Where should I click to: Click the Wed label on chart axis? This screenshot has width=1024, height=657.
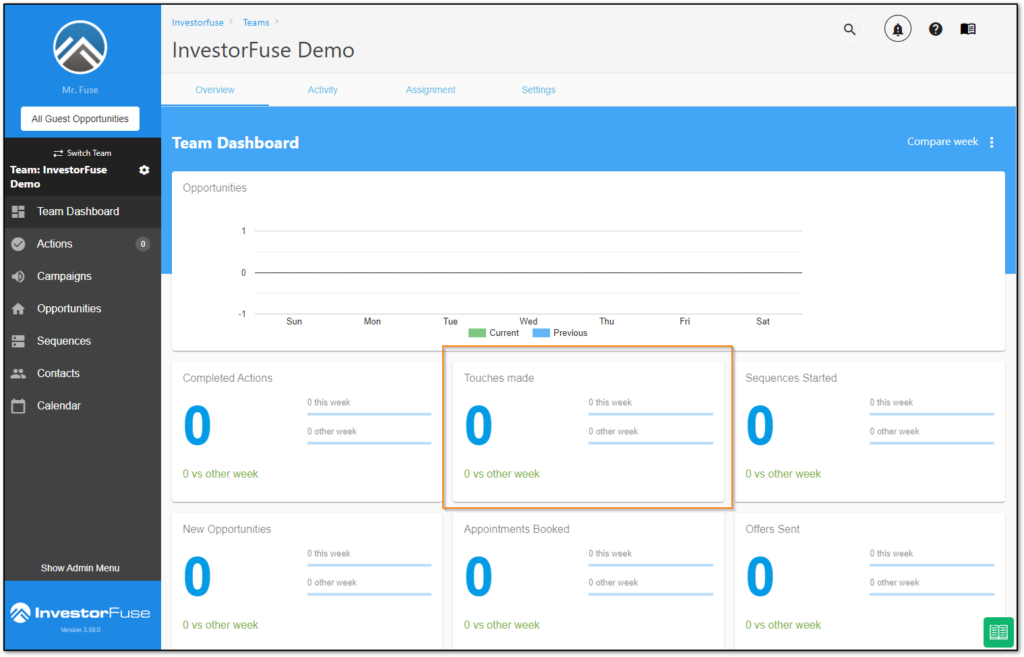pos(528,321)
